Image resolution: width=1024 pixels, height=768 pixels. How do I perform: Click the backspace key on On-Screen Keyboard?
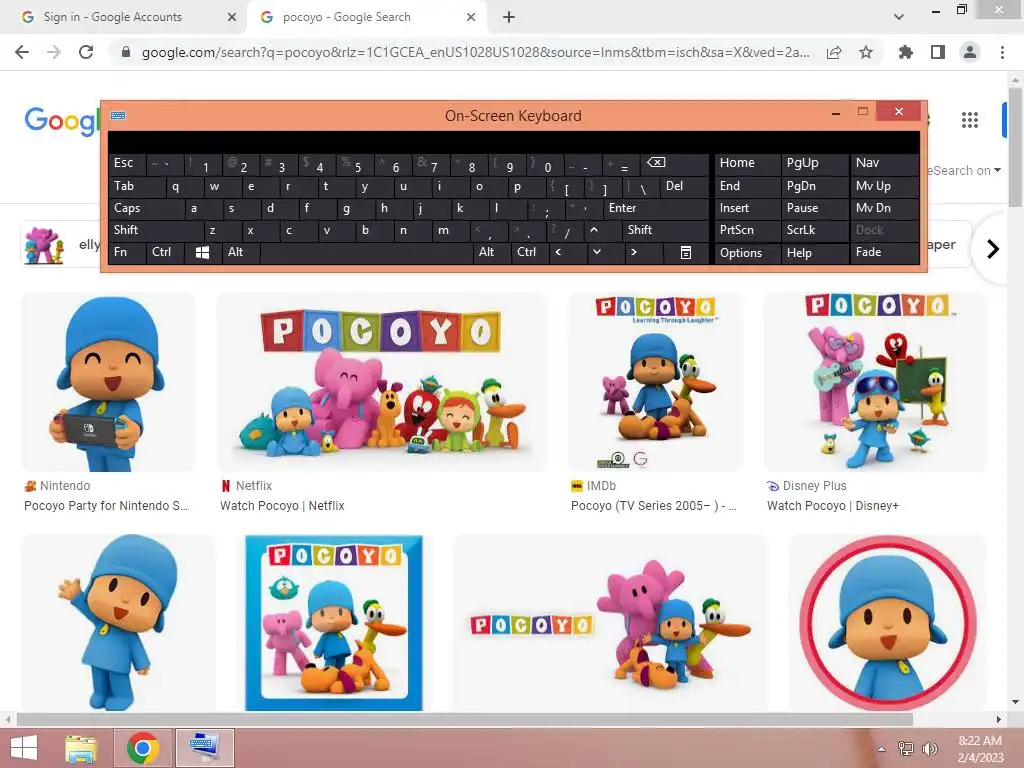(x=675, y=164)
